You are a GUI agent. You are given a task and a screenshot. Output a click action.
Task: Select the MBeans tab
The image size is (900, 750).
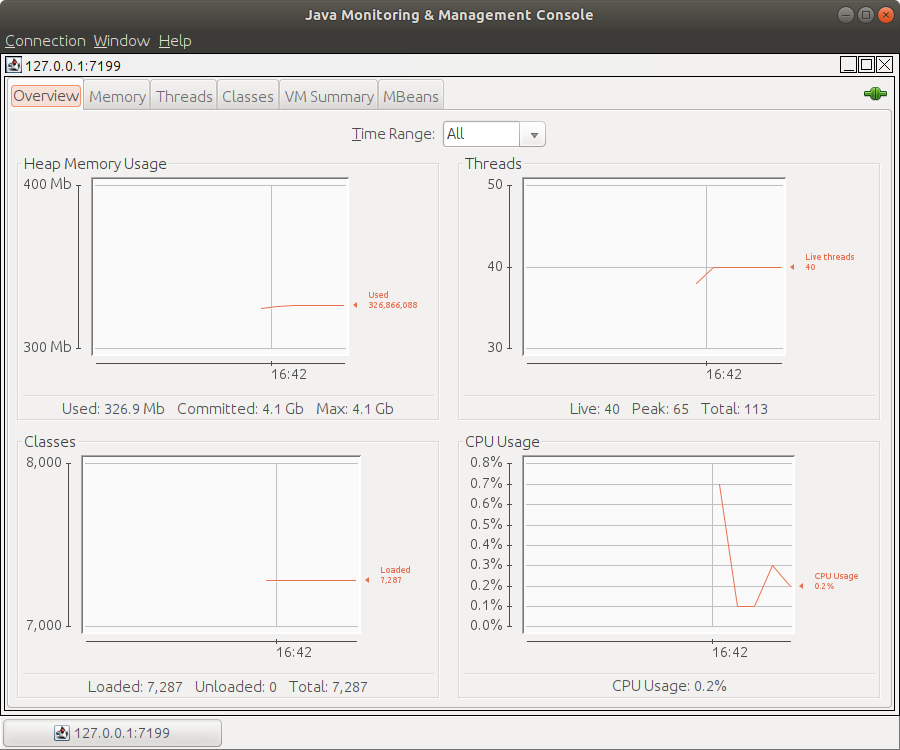pos(411,96)
